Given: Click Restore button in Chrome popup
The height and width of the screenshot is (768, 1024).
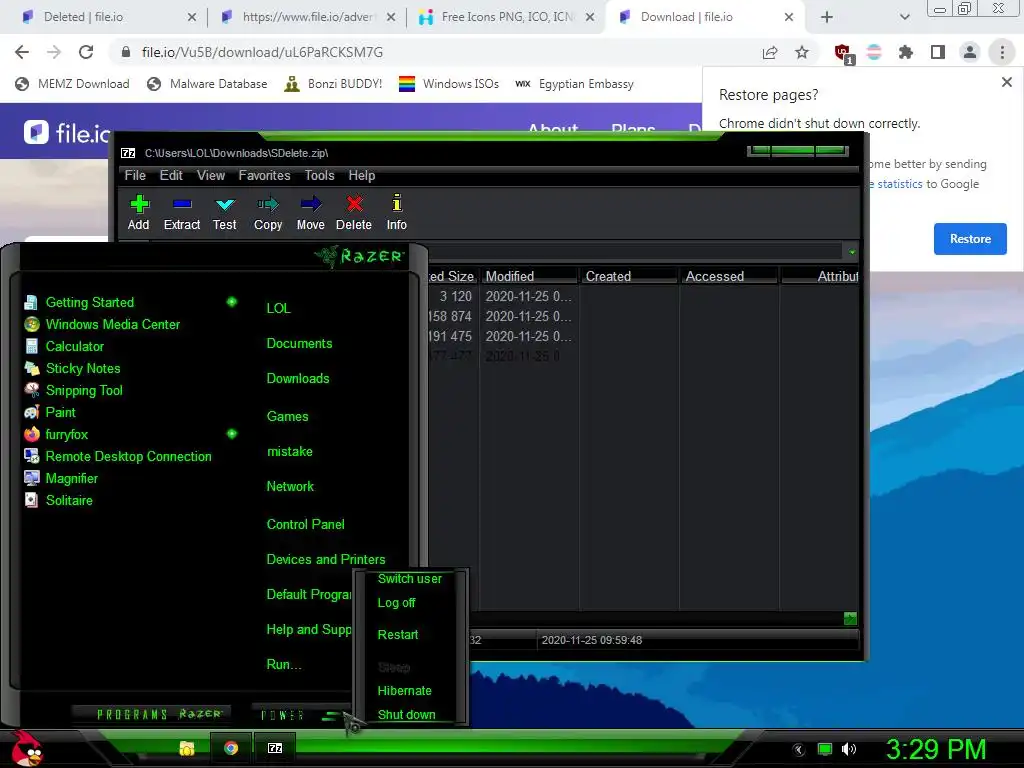Looking at the screenshot, I should pyautogui.click(x=970, y=239).
